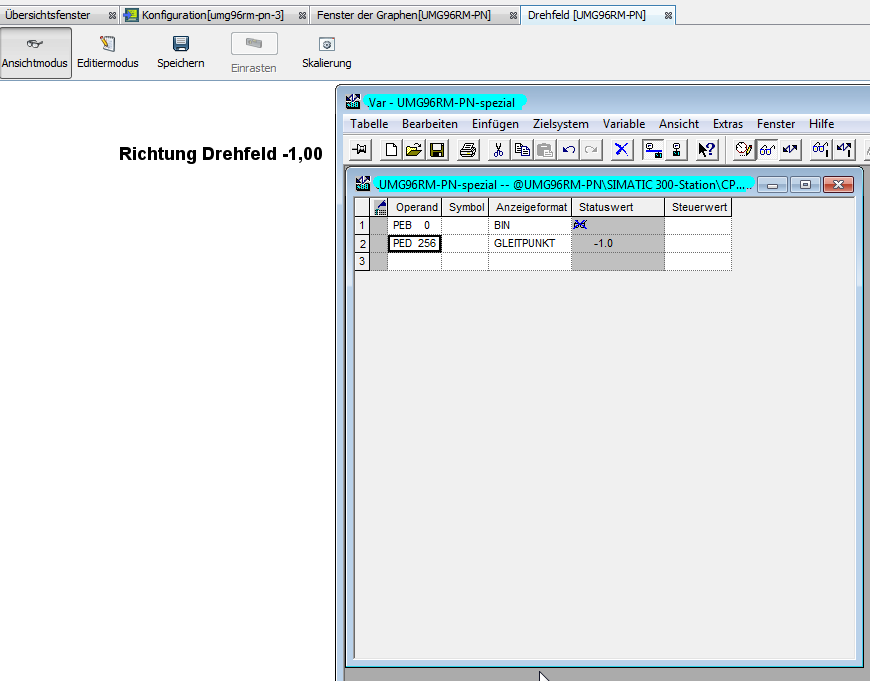Print the table using the printer icon
Image resolution: width=870 pixels, height=681 pixels.
[x=467, y=150]
